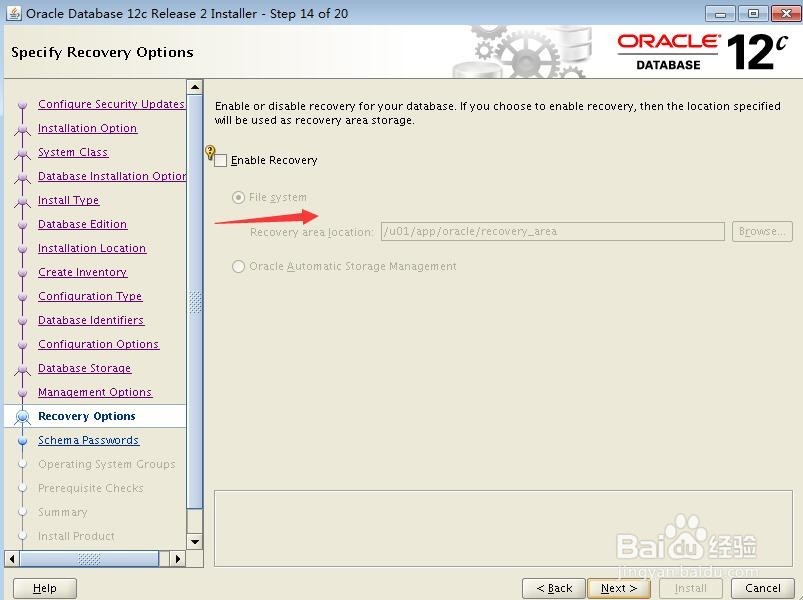
Task: Click Next to continue installation
Action: [619, 588]
